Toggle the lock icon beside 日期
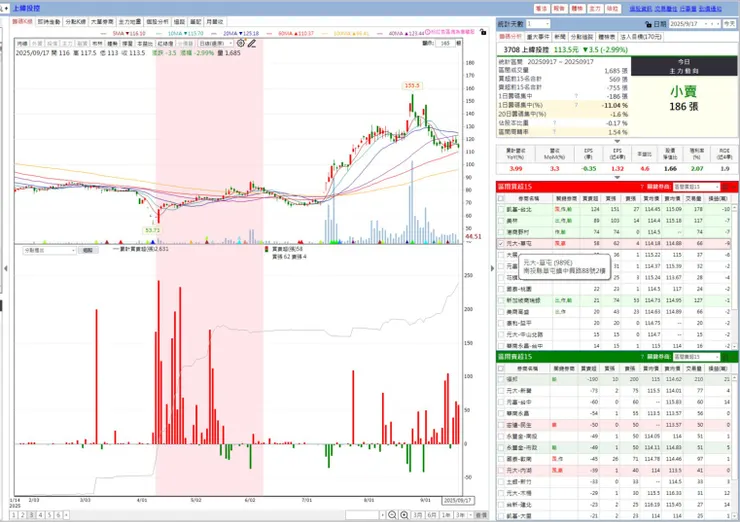The image size is (740, 522). coord(648,24)
